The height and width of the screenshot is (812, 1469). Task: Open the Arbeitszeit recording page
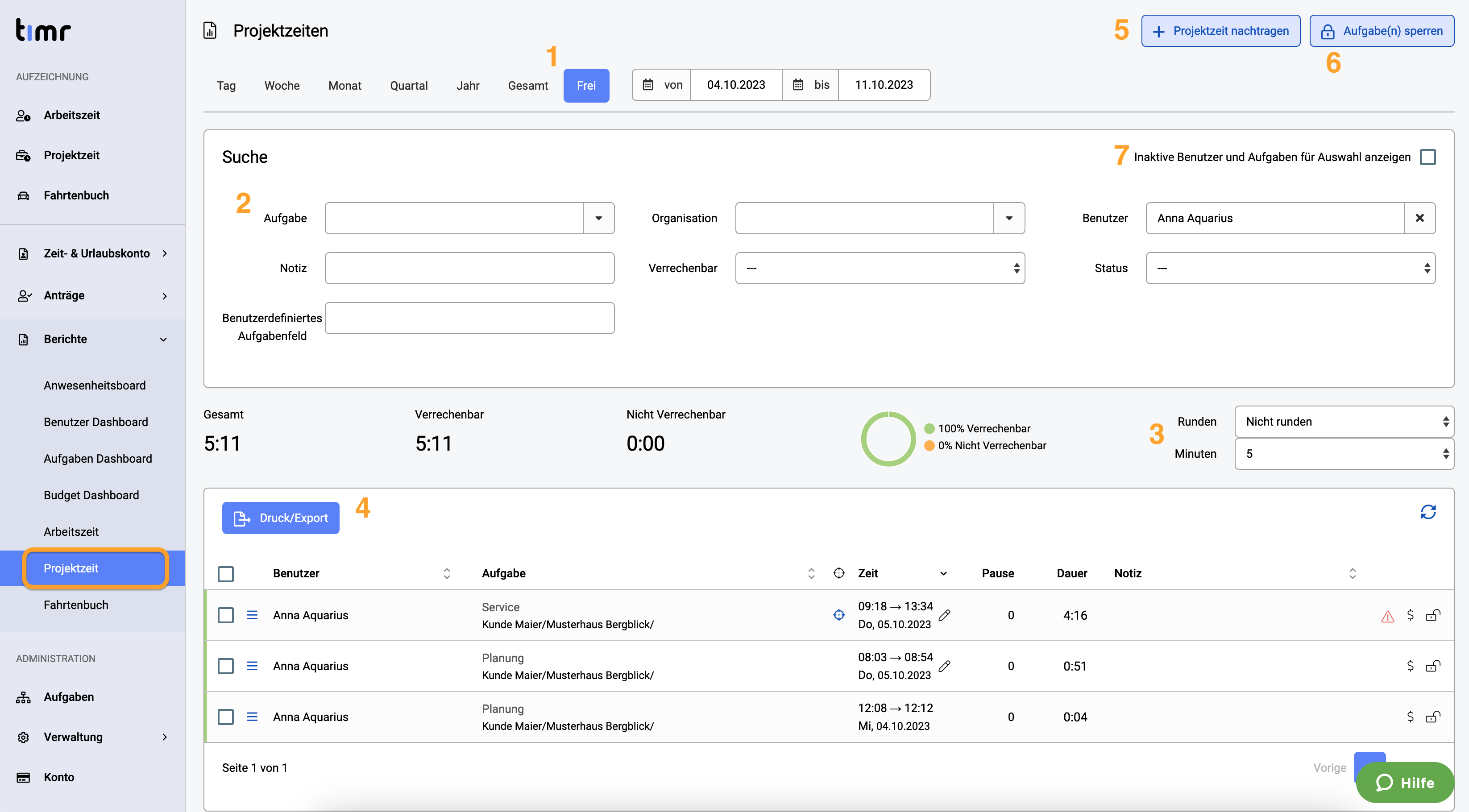[71, 115]
